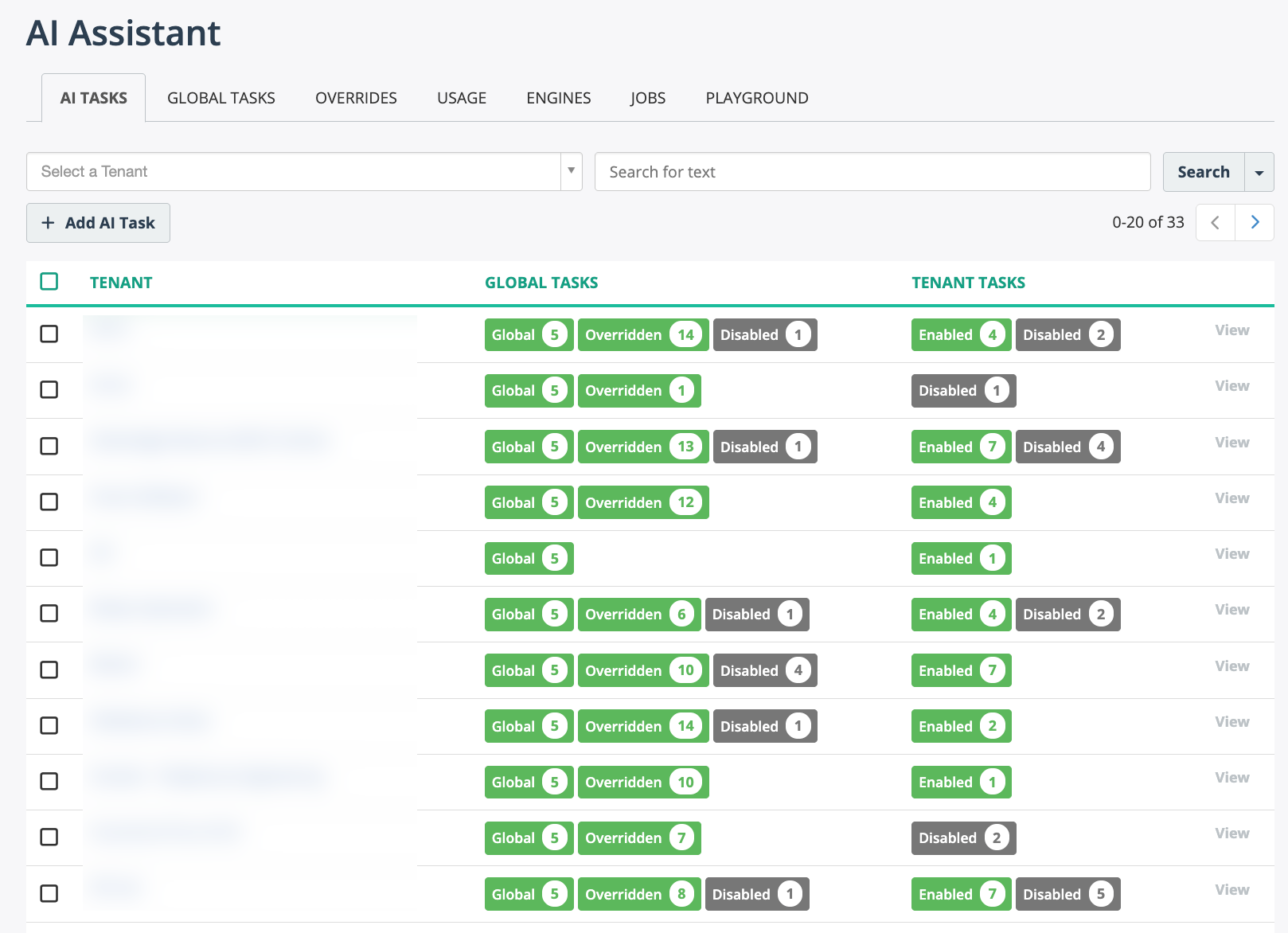This screenshot has width=1288, height=933.
Task: Click the Add AI Task button
Action: coord(98,223)
